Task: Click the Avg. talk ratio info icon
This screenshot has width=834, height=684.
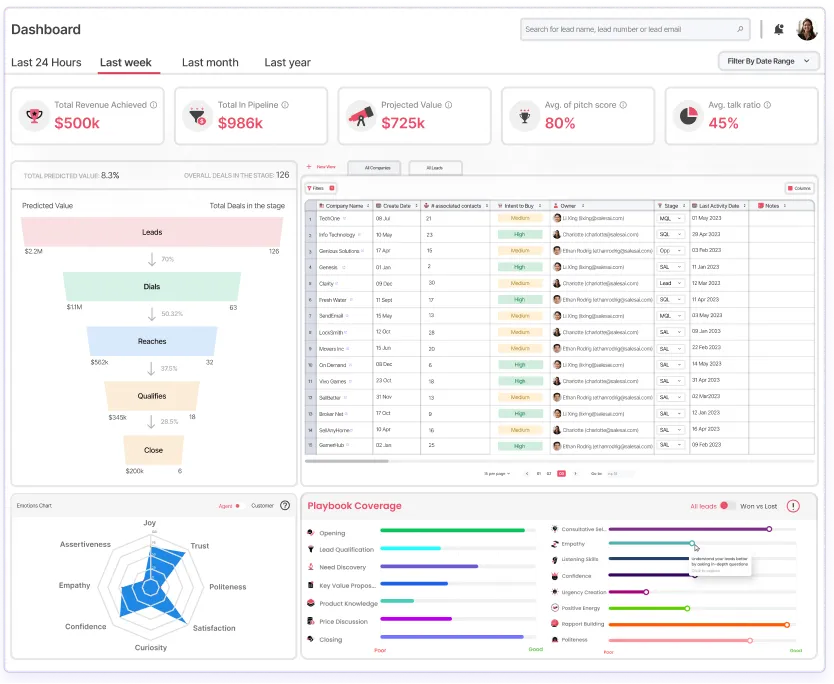Action: click(x=767, y=105)
